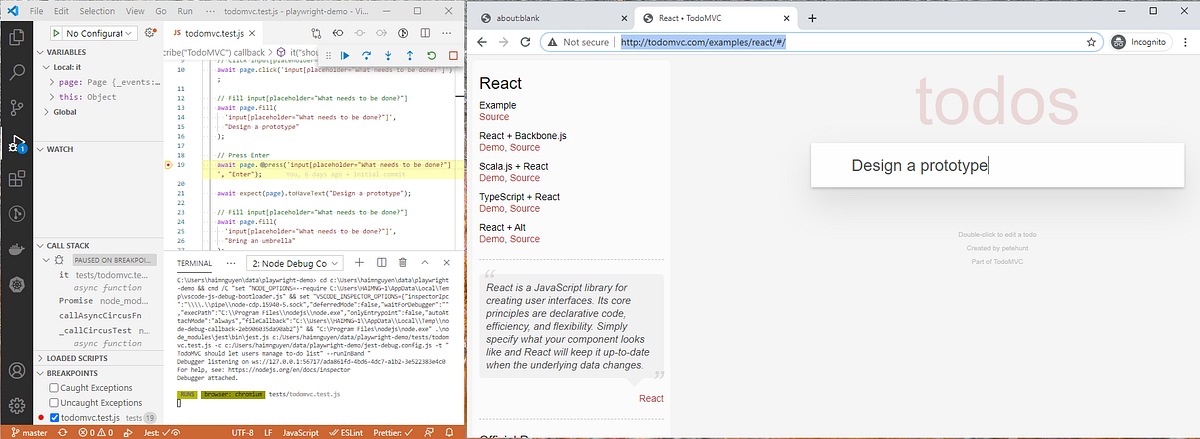Viewport: 1200px width, 439px height.
Task: Open the React + Backbone.js Demo link
Action: pos(492,148)
